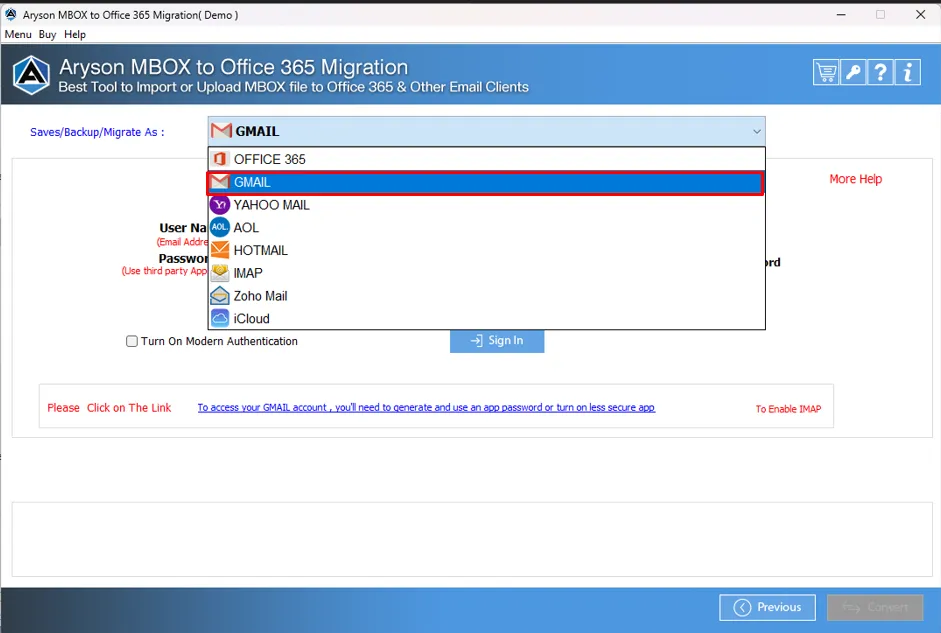
Task: Select IMAP option in the list
Action: coord(487,273)
